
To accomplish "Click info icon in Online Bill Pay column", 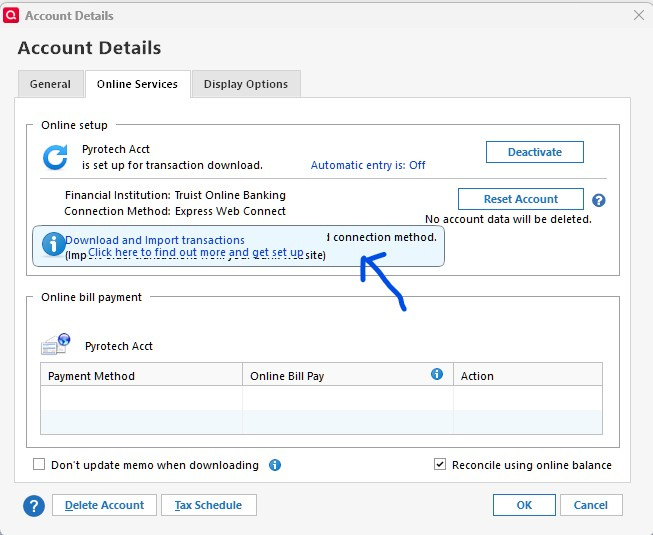I will coord(436,374).
